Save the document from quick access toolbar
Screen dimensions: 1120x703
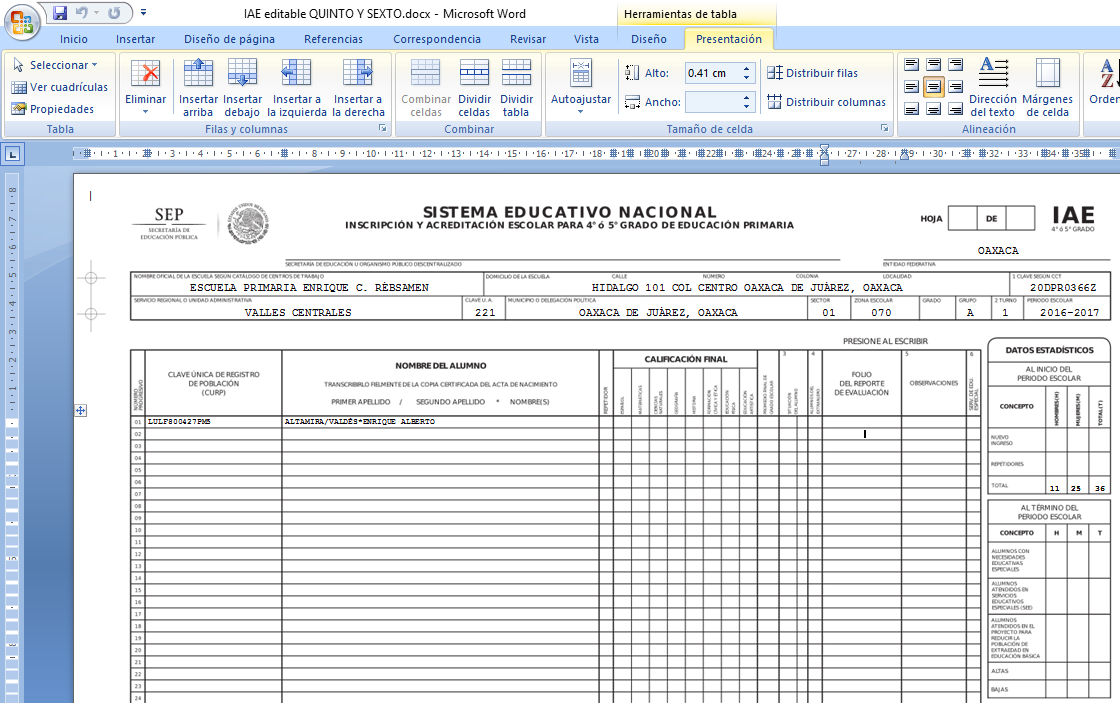point(60,13)
